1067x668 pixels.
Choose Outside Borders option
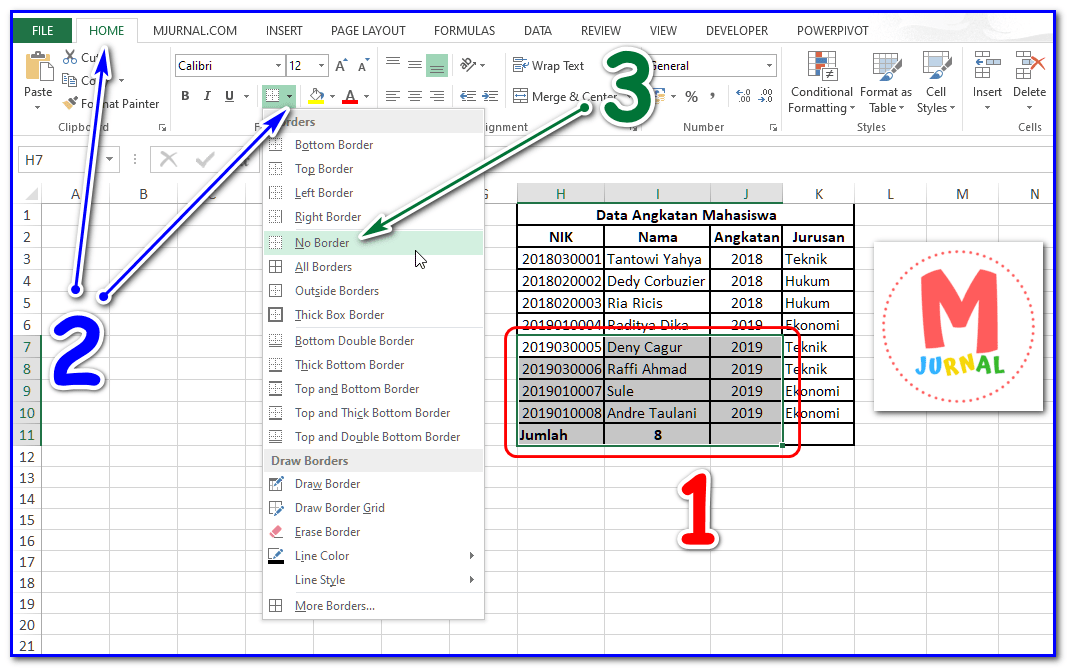(x=373, y=290)
